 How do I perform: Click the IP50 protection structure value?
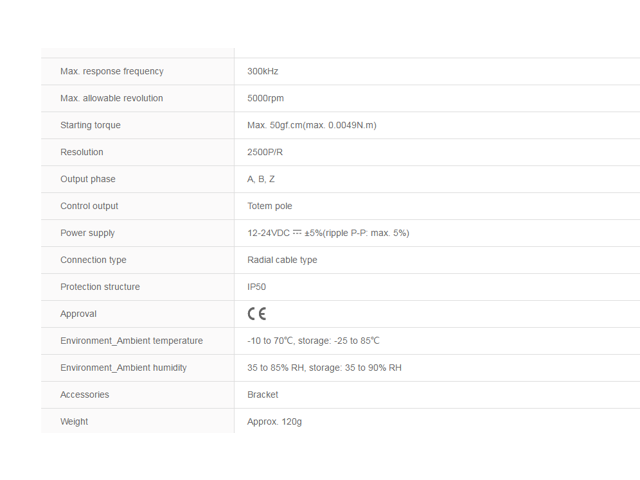256,287
